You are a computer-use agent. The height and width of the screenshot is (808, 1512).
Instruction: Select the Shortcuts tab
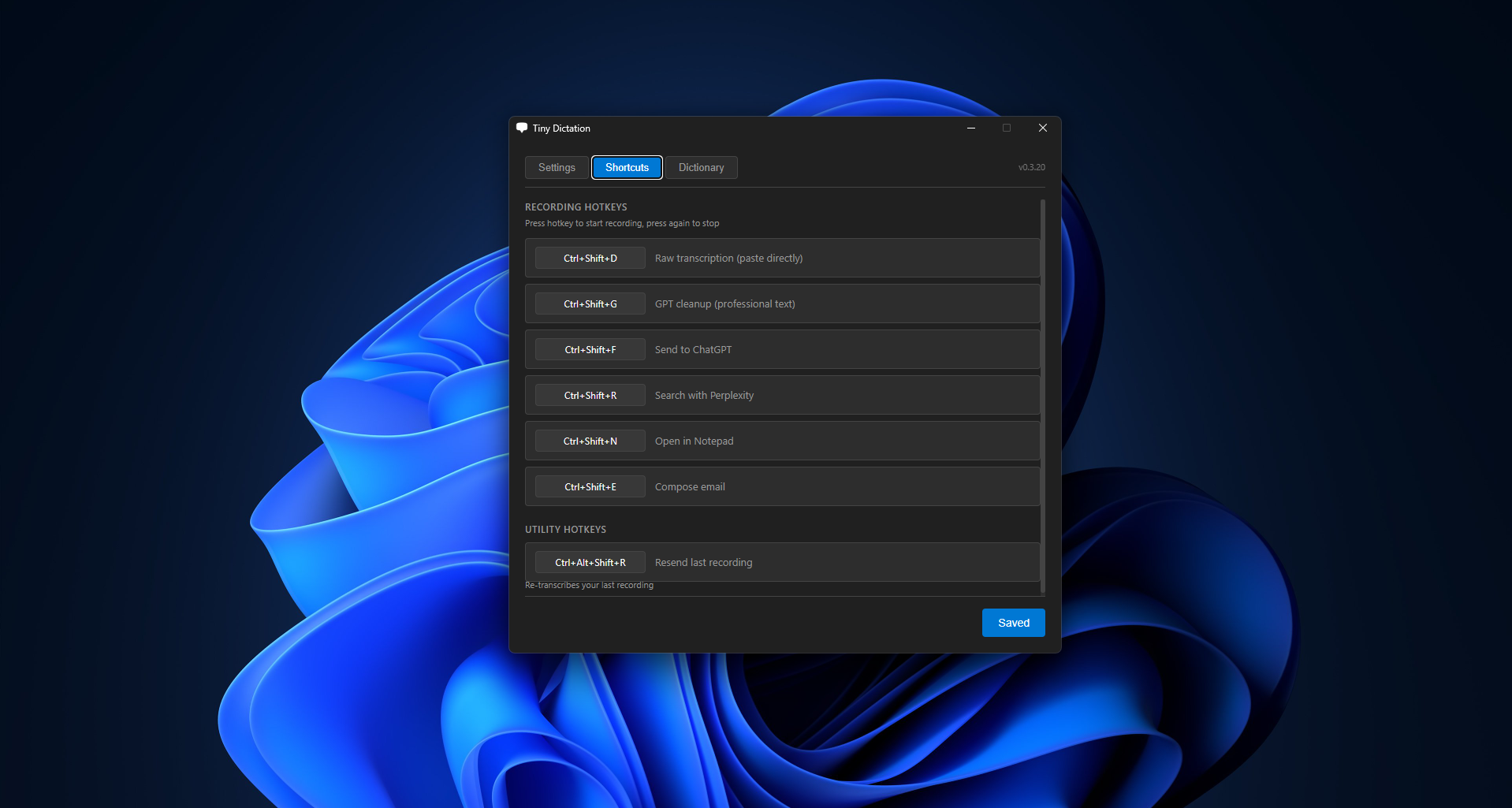(627, 167)
